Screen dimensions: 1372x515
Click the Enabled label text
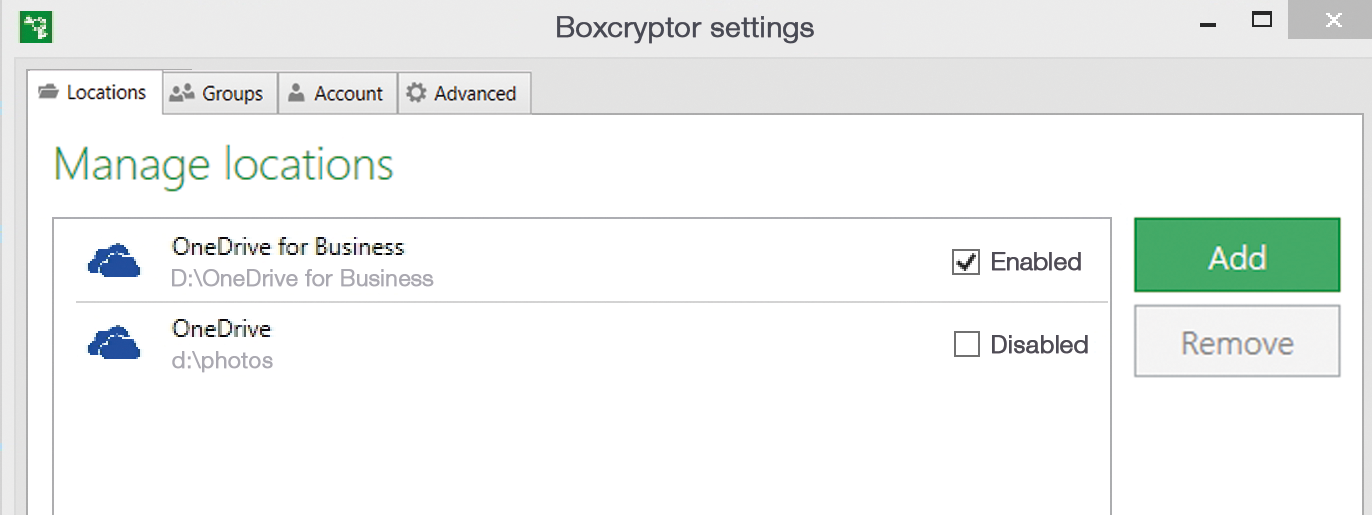coord(1036,262)
